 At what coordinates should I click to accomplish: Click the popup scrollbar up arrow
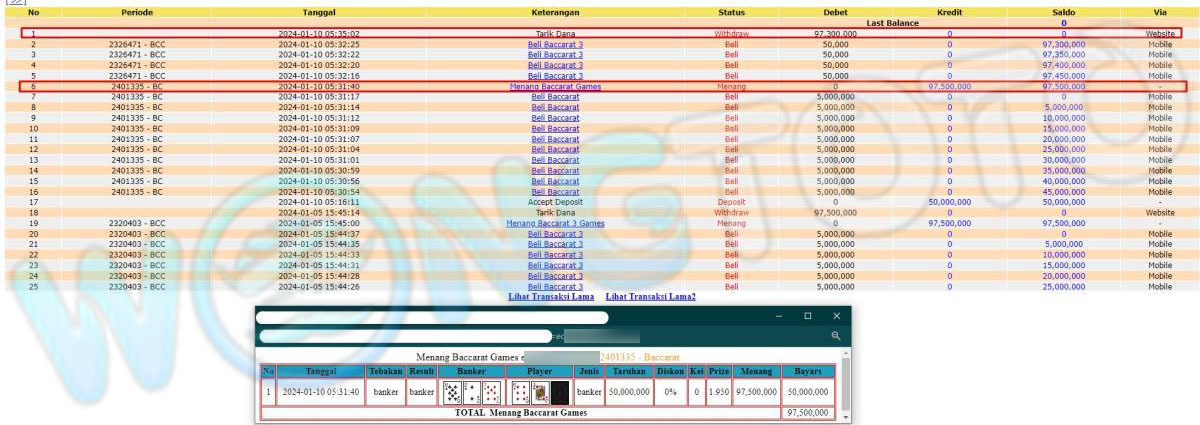(846, 355)
